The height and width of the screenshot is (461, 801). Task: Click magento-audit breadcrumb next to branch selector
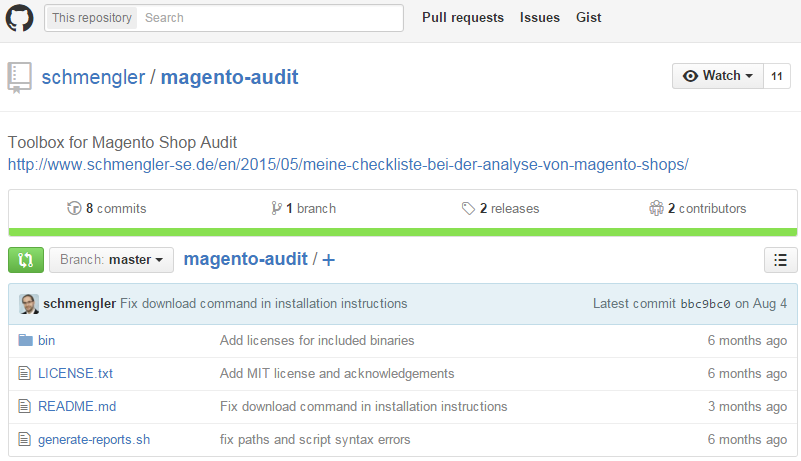tap(246, 259)
